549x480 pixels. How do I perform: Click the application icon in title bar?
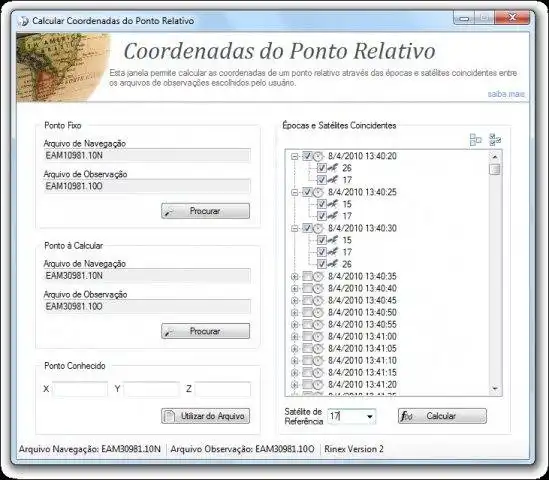point(24,21)
